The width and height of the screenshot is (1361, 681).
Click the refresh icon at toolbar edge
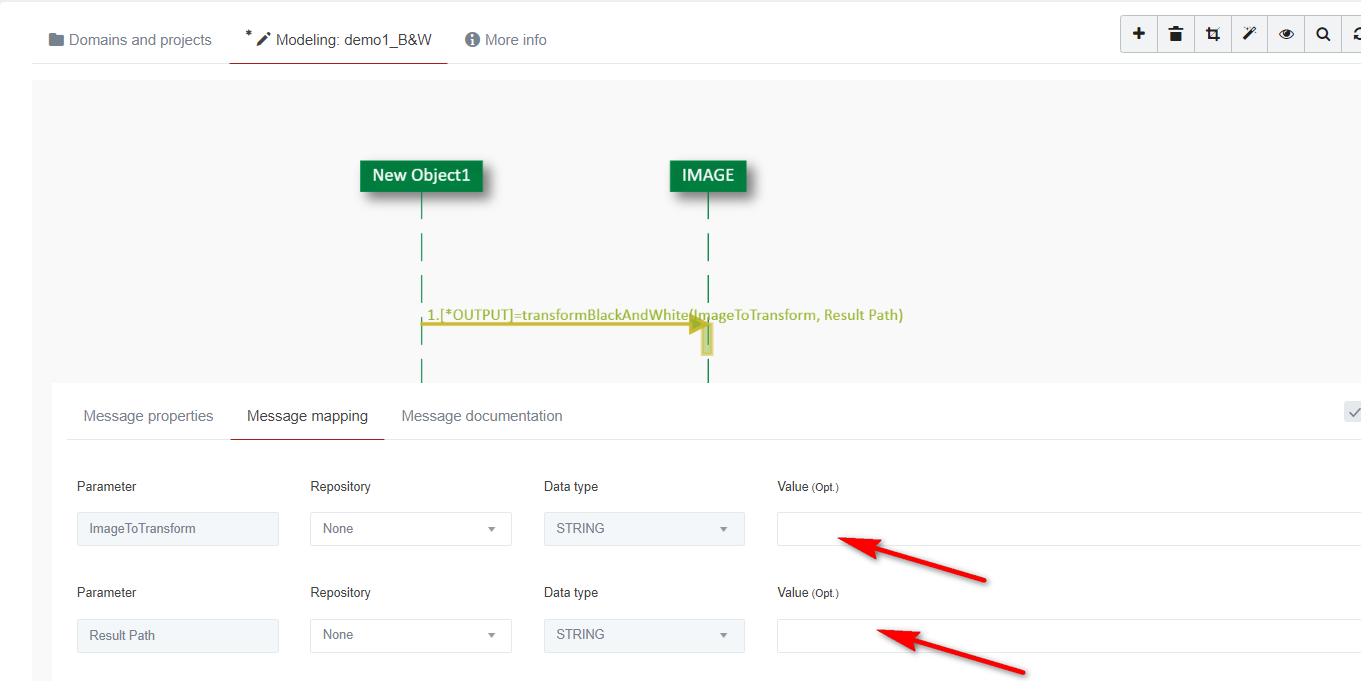(x=1354, y=34)
